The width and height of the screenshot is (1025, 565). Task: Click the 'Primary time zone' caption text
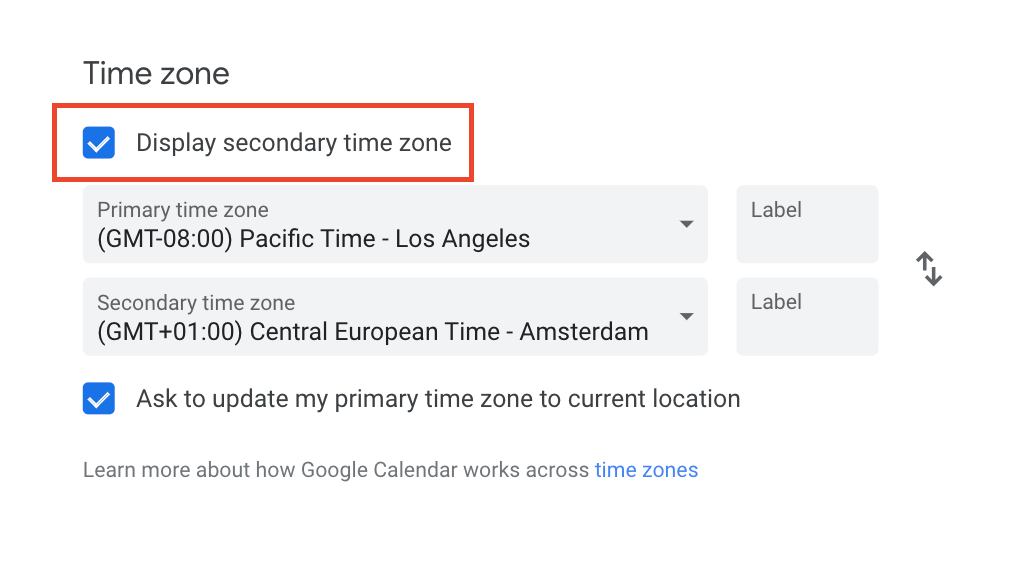pyautogui.click(x=183, y=210)
